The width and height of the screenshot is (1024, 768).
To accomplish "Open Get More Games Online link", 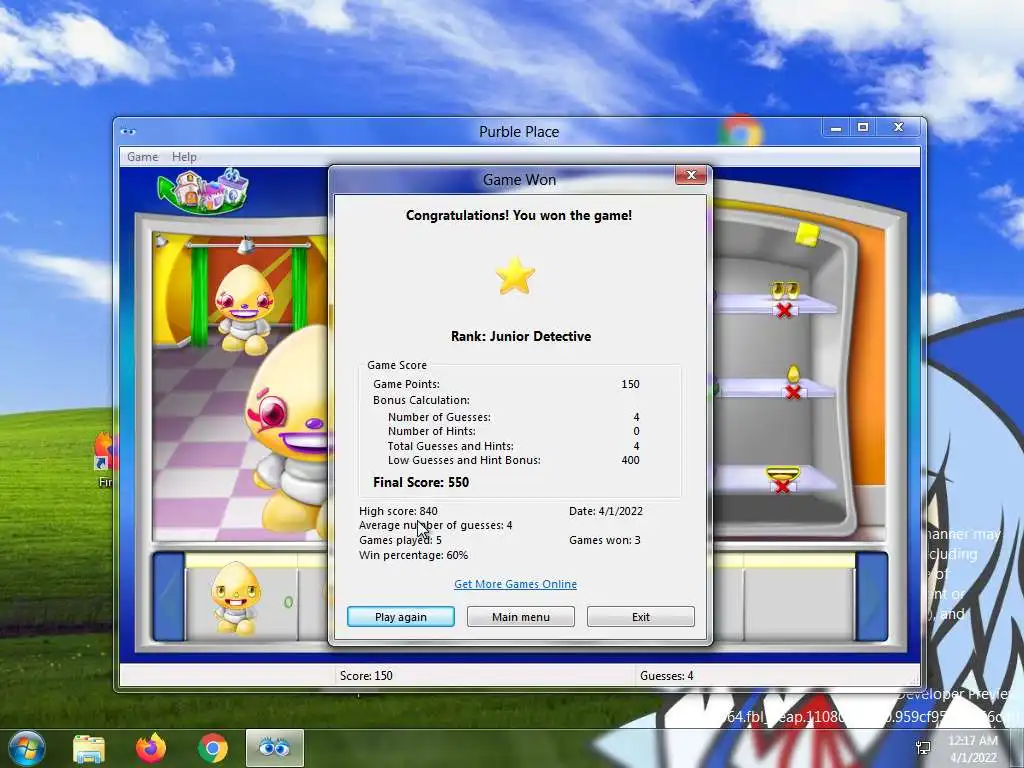I will click(x=515, y=584).
